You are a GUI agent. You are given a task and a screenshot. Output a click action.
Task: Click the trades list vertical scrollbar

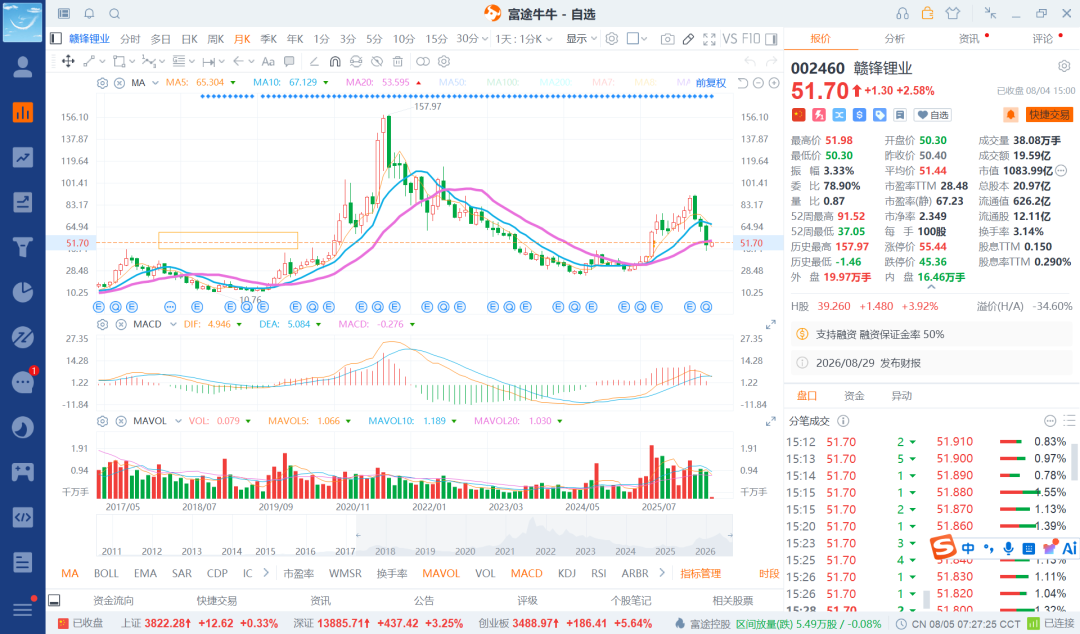click(x=1074, y=462)
